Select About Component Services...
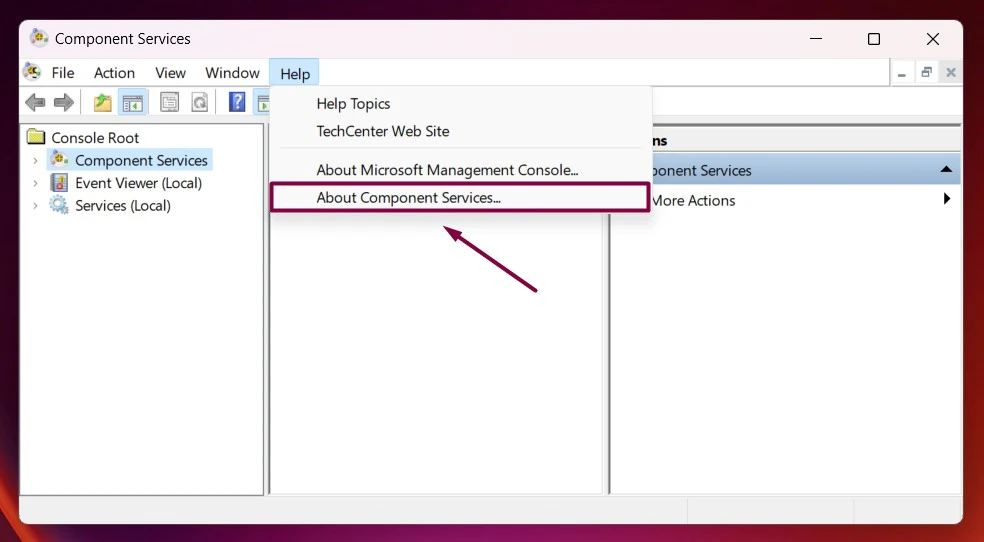The width and height of the screenshot is (984, 542). (460, 198)
